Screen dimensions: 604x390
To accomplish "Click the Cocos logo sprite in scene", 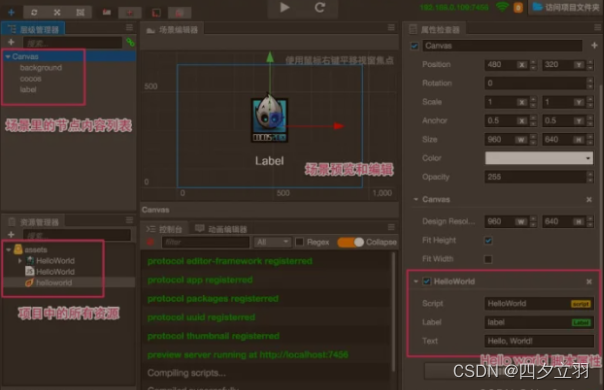I will coord(269,119).
